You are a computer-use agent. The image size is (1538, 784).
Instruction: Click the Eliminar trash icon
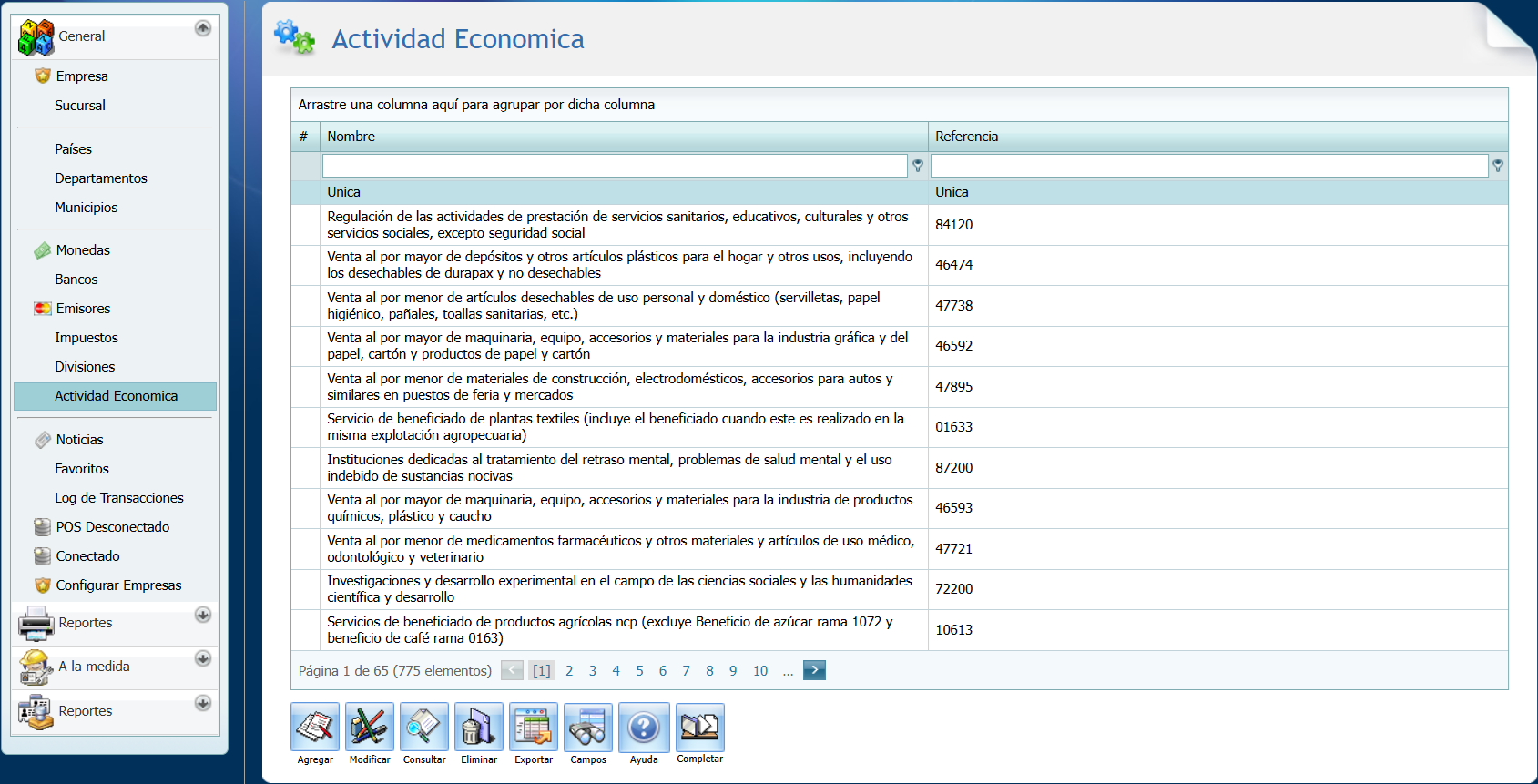(x=479, y=727)
